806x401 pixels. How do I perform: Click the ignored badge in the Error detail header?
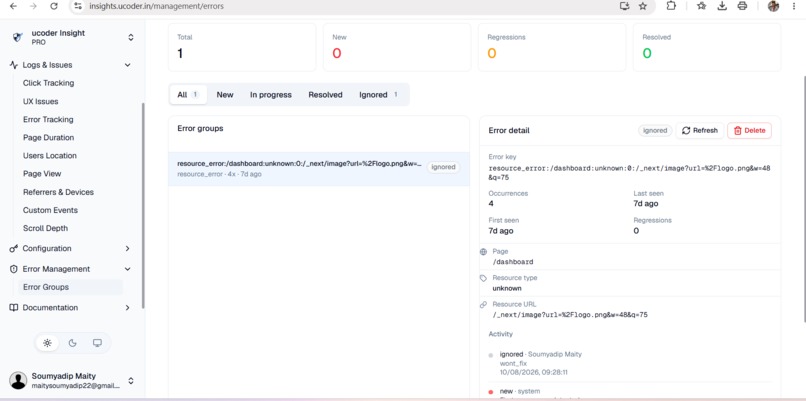click(655, 131)
